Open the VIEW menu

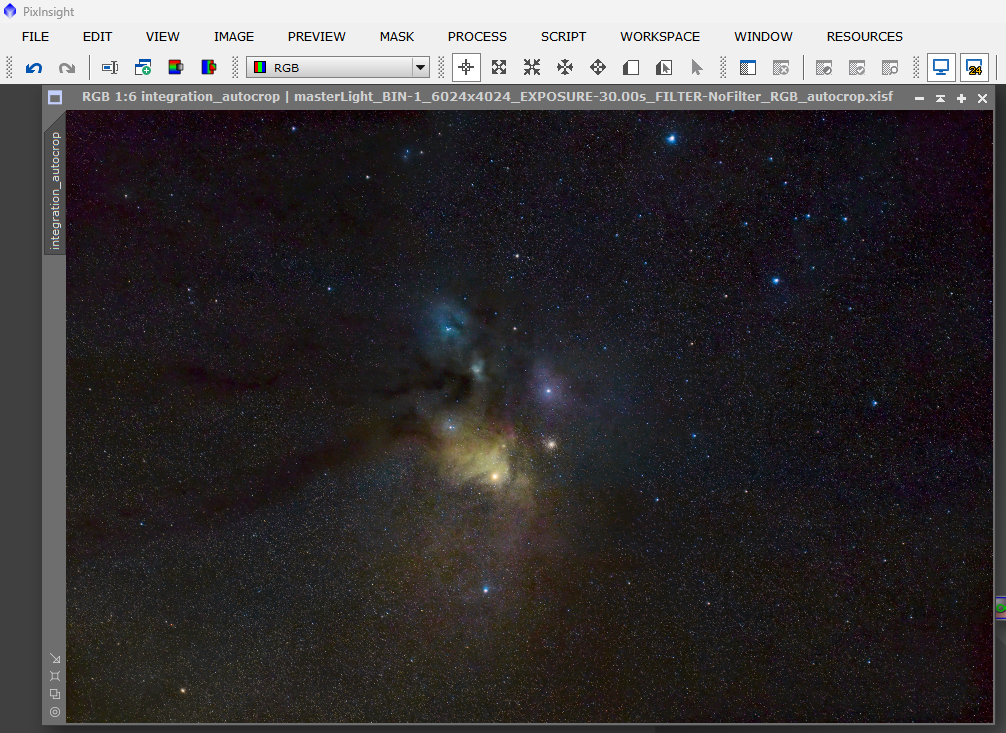click(162, 37)
